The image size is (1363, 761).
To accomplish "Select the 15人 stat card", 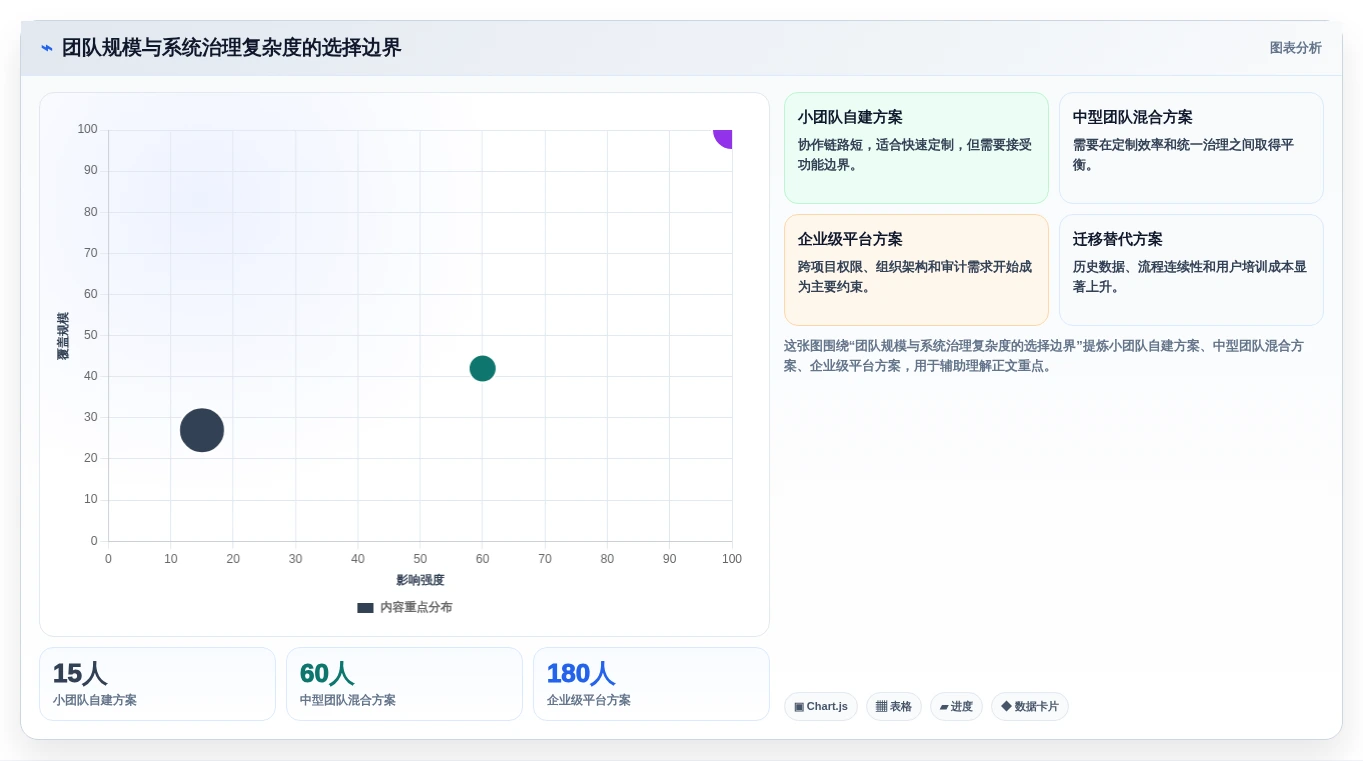I will tap(157, 684).
